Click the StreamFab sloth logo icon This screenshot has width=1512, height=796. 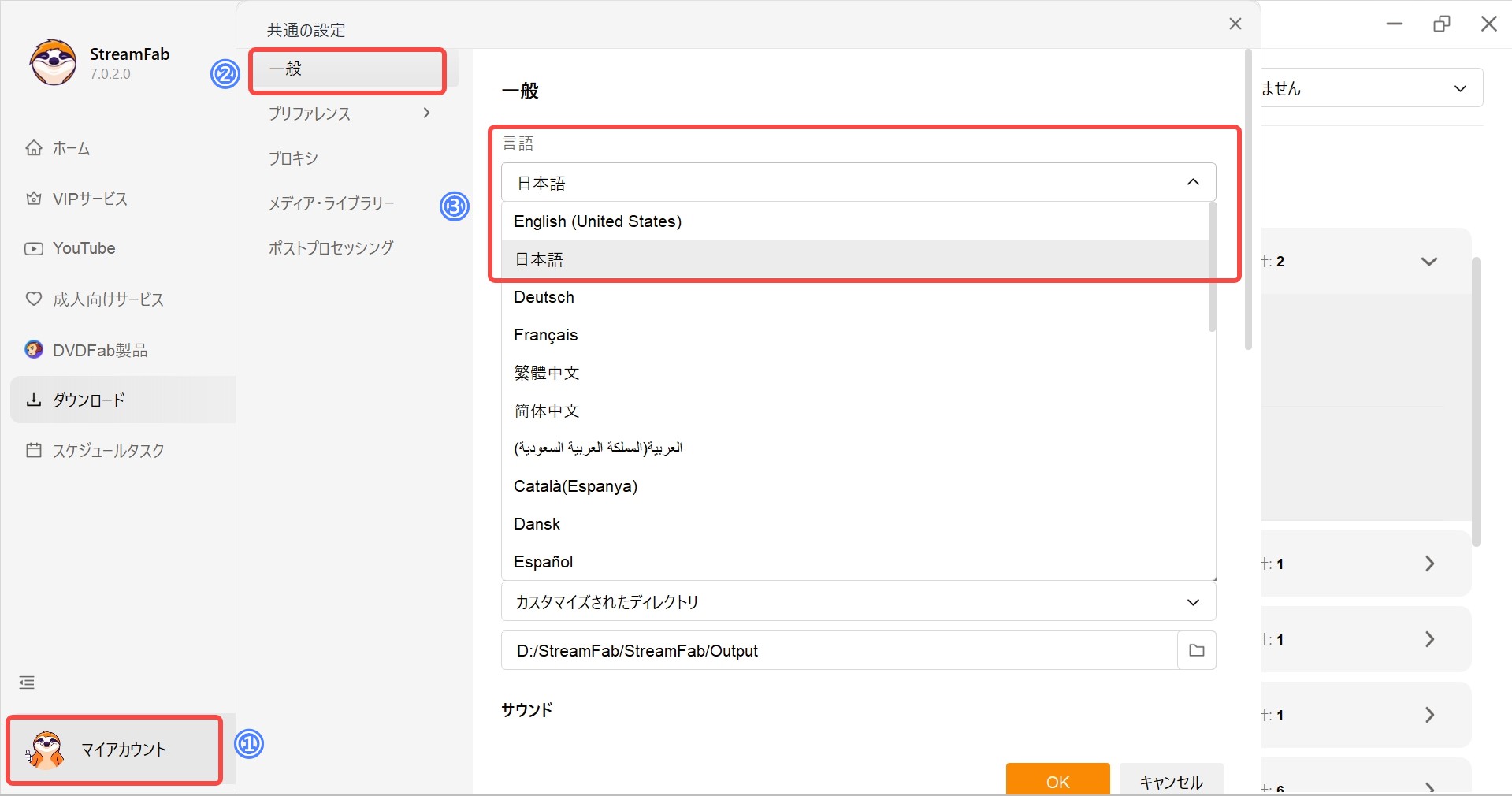pos(53,62)
